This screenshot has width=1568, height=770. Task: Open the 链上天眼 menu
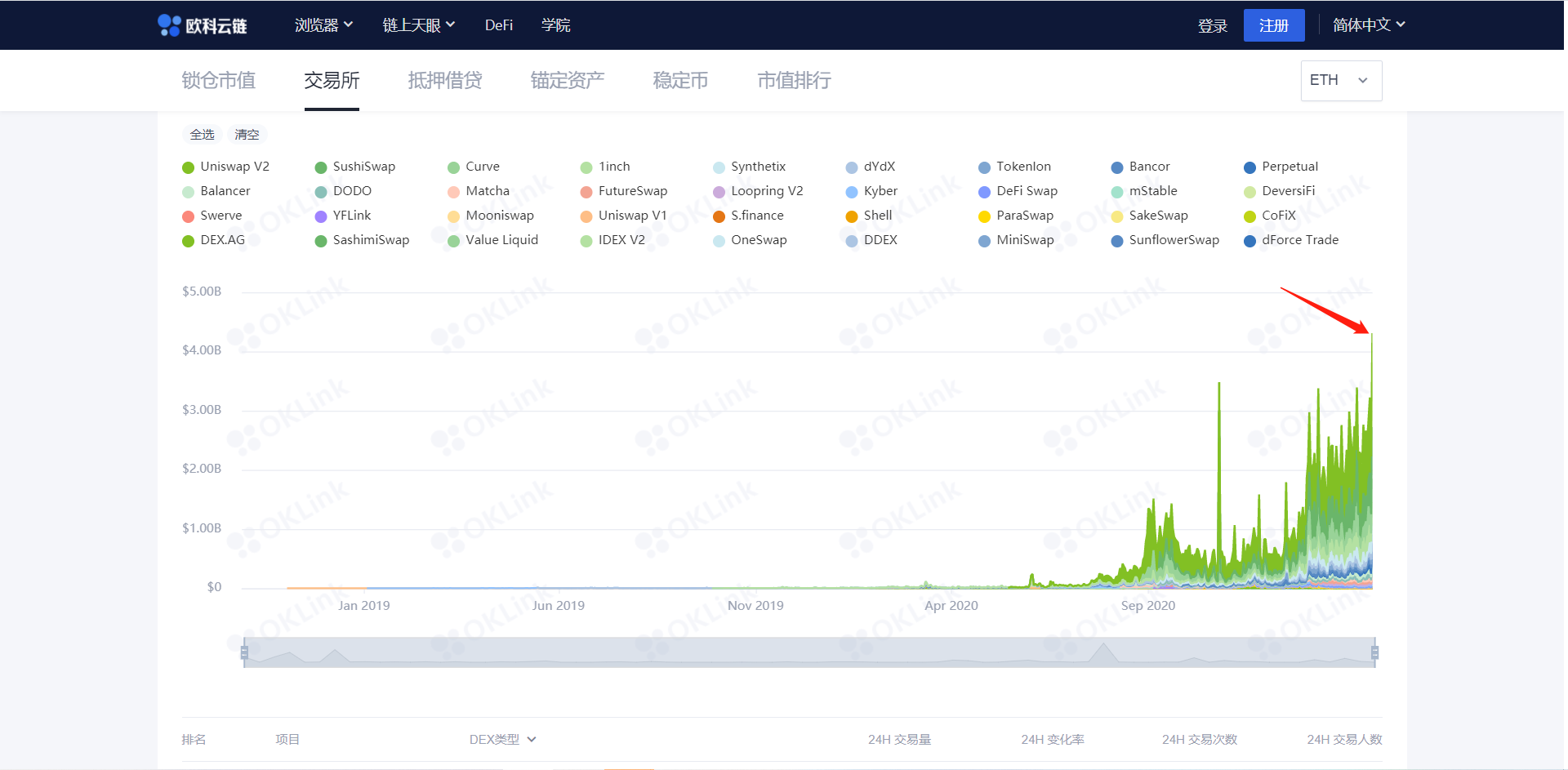point(418,24)
